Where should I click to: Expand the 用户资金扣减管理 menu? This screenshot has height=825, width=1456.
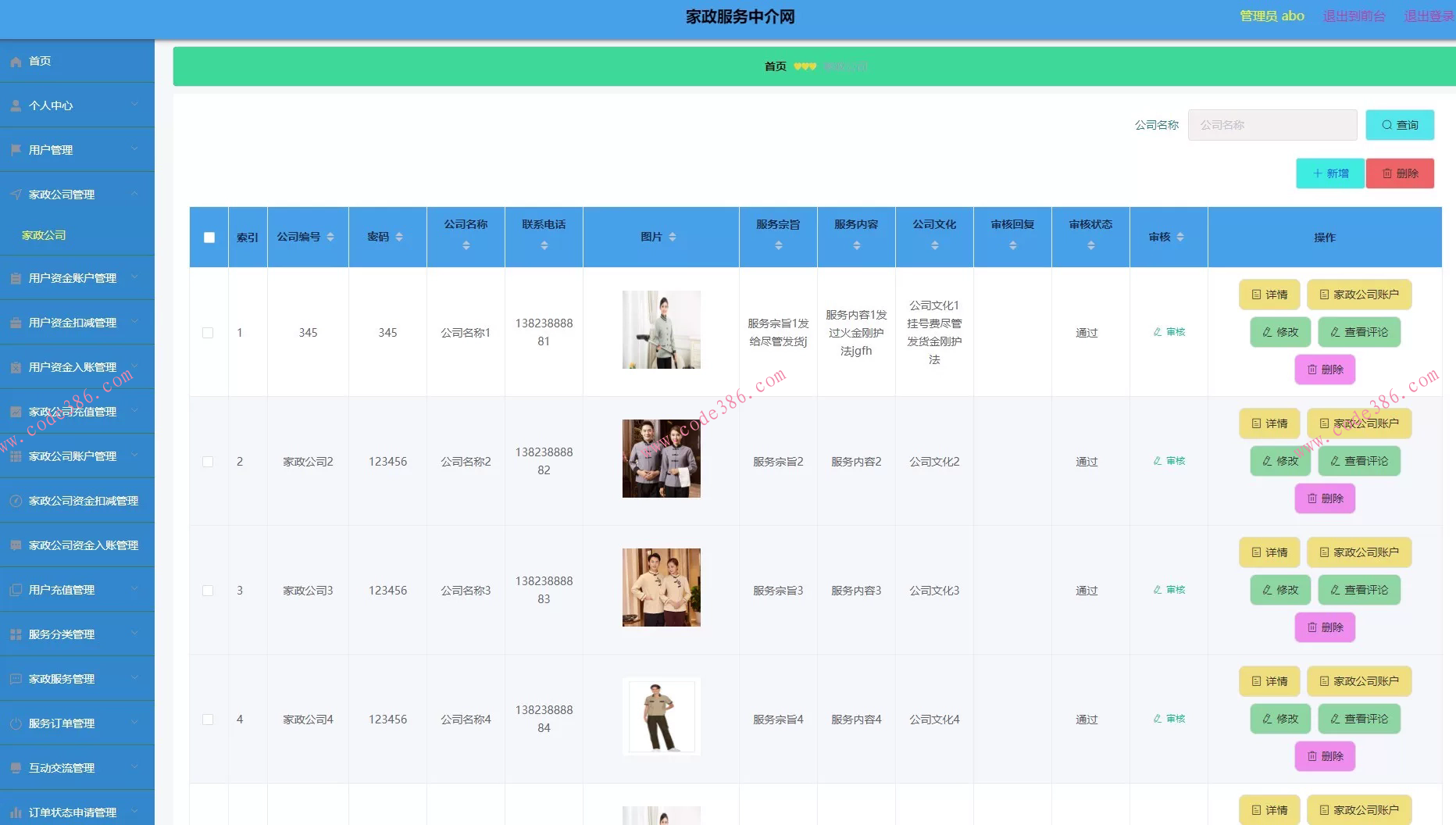pyautogui.click(x=134, y=322)
